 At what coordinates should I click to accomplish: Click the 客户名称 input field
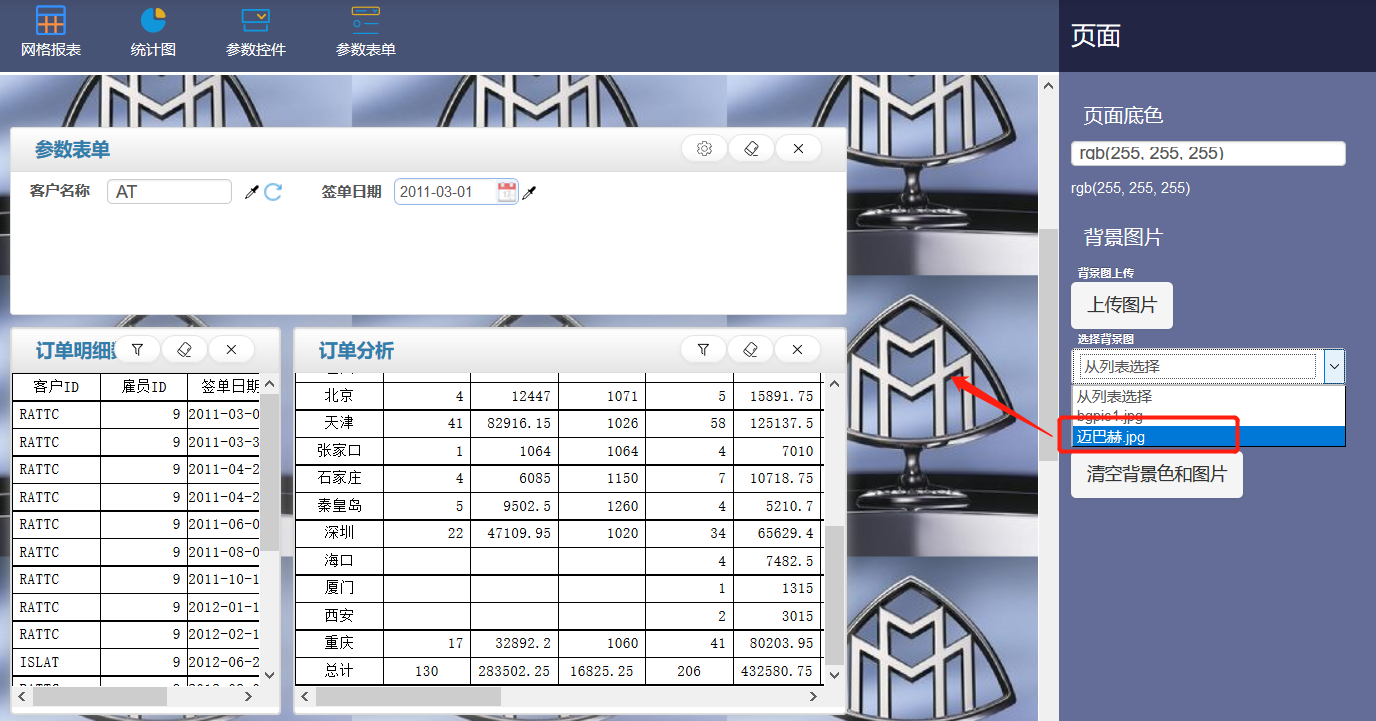click(169, 192)
